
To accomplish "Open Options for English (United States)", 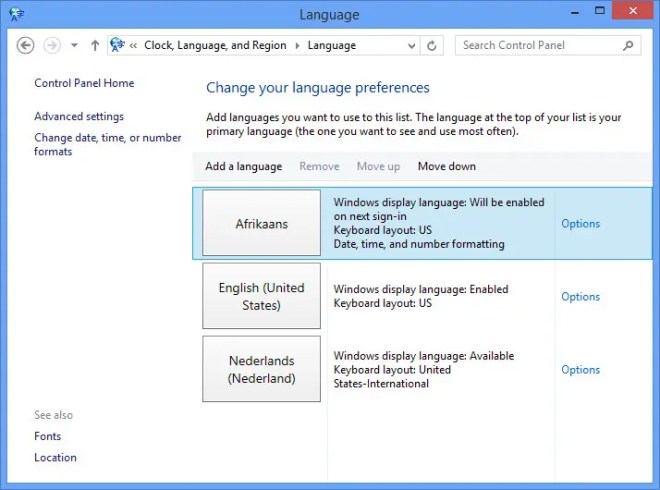I will pos(580,296).
